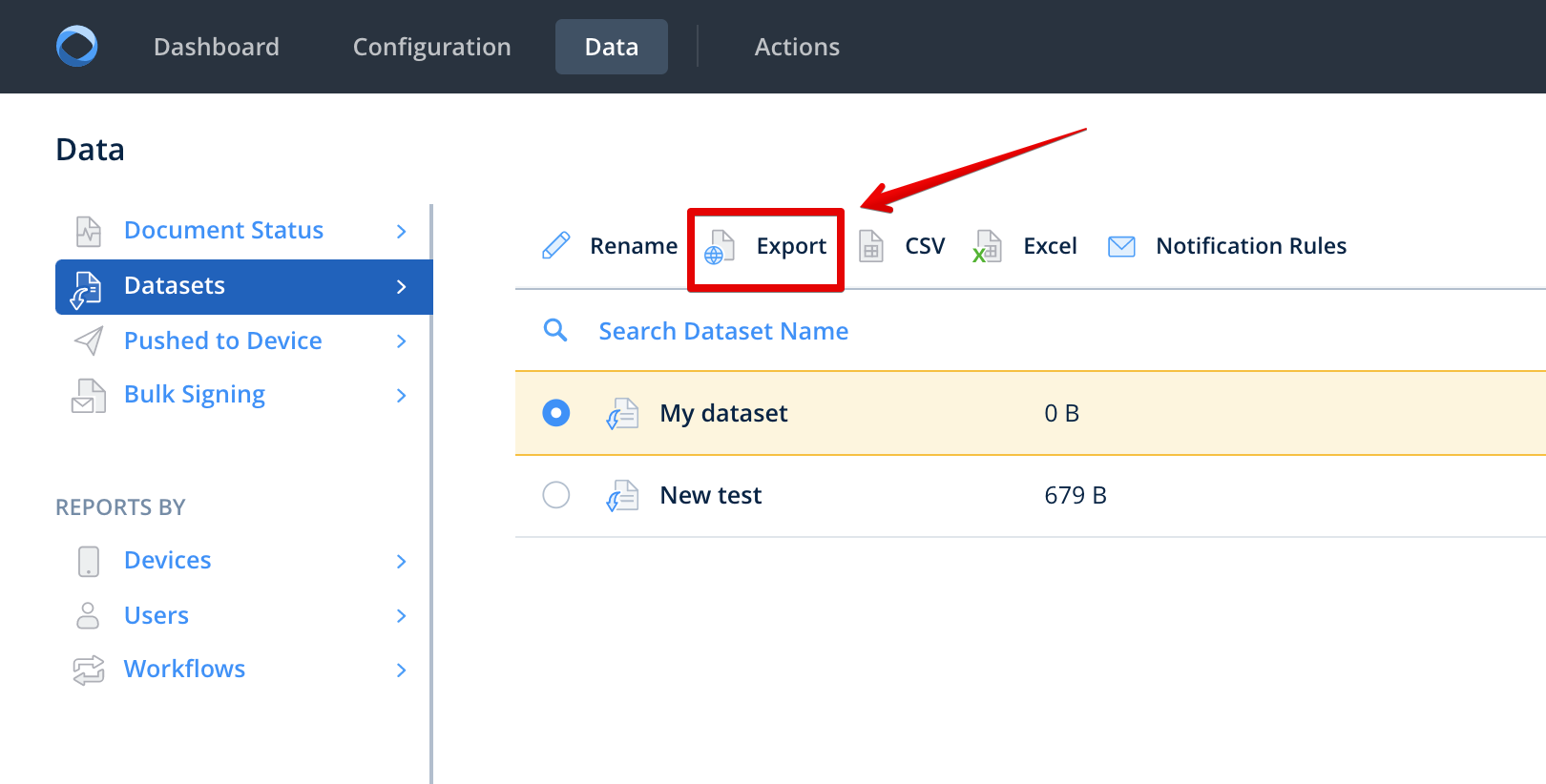The width and height of the screenshot is (1546, 784).
Task: Click the app logo in the header
Action: pos(77,47)
